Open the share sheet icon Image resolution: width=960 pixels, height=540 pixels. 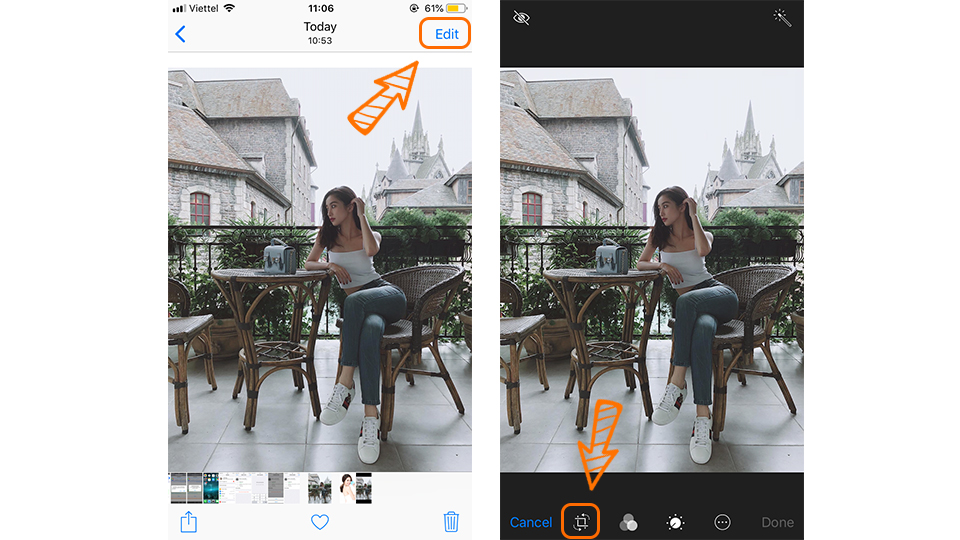(x=189, y=522)
